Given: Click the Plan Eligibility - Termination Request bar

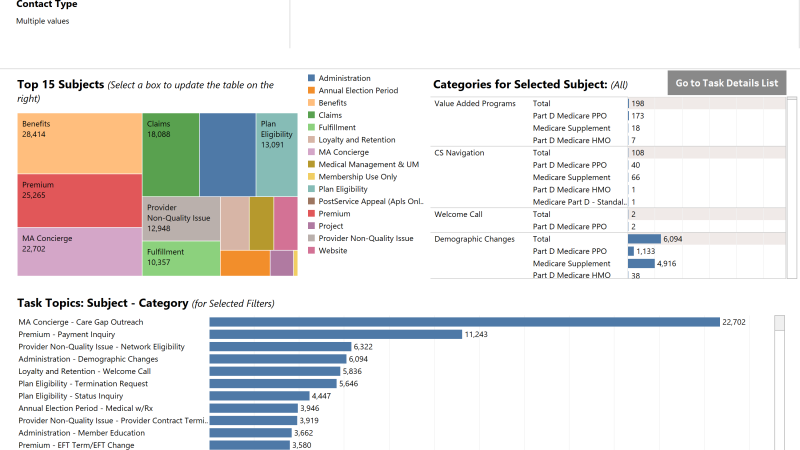Looking at the screenshot, I should coord(273,383).
